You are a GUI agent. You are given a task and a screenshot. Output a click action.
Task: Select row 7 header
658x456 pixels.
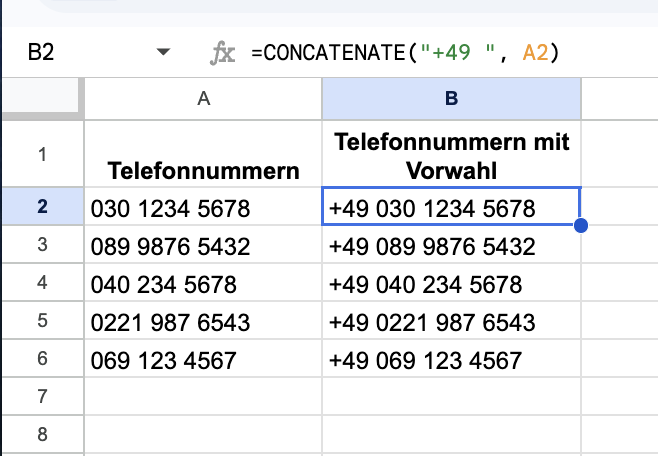coord(42,397)
